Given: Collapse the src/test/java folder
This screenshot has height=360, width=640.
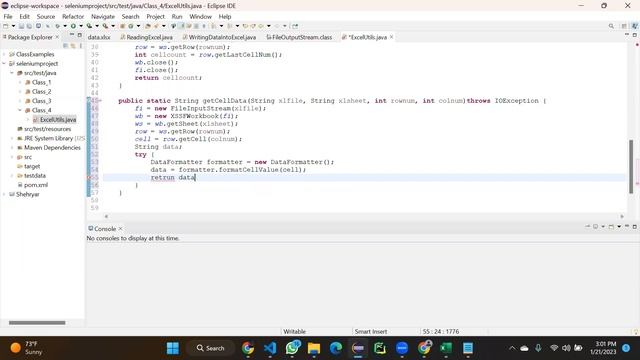Looking at the screenshot, I should pos(12,73).
